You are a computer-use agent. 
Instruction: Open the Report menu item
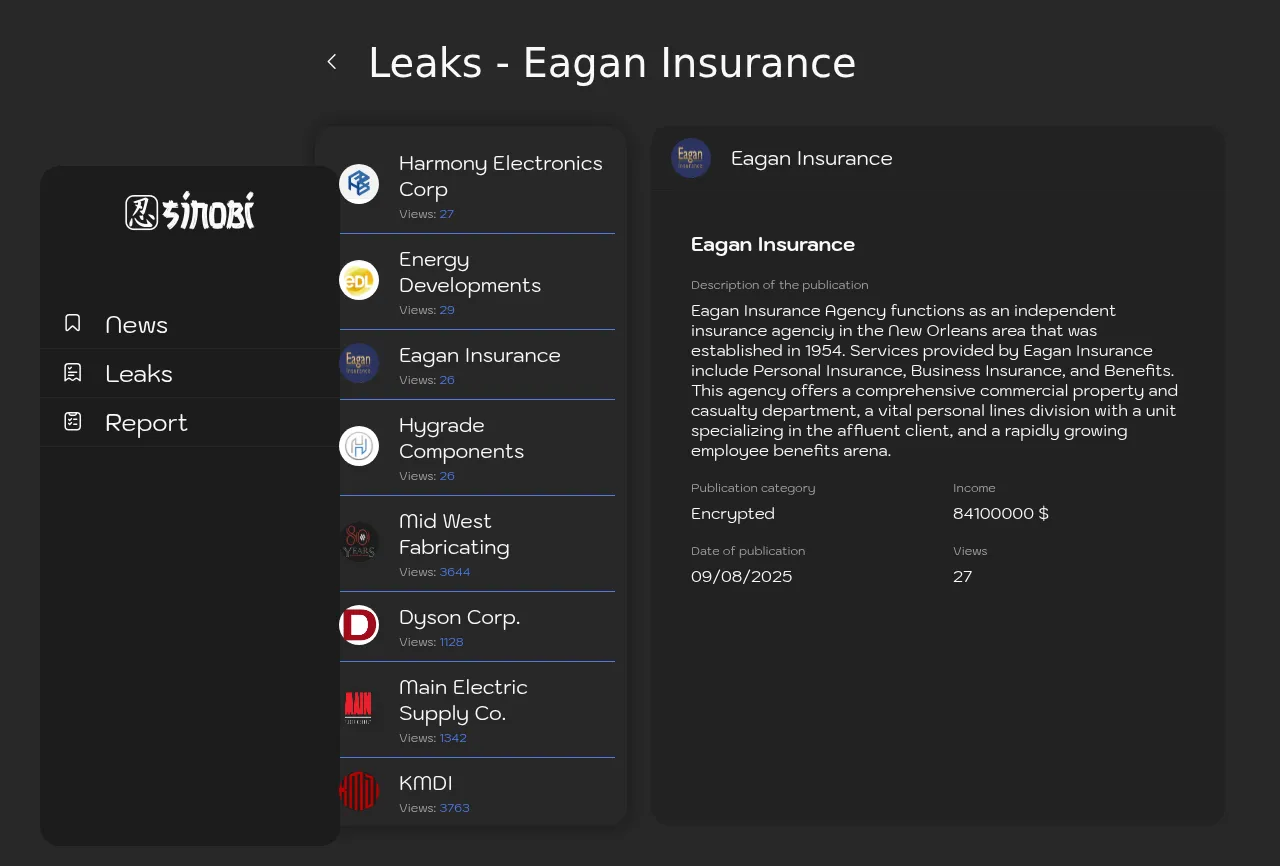[146, 423]
